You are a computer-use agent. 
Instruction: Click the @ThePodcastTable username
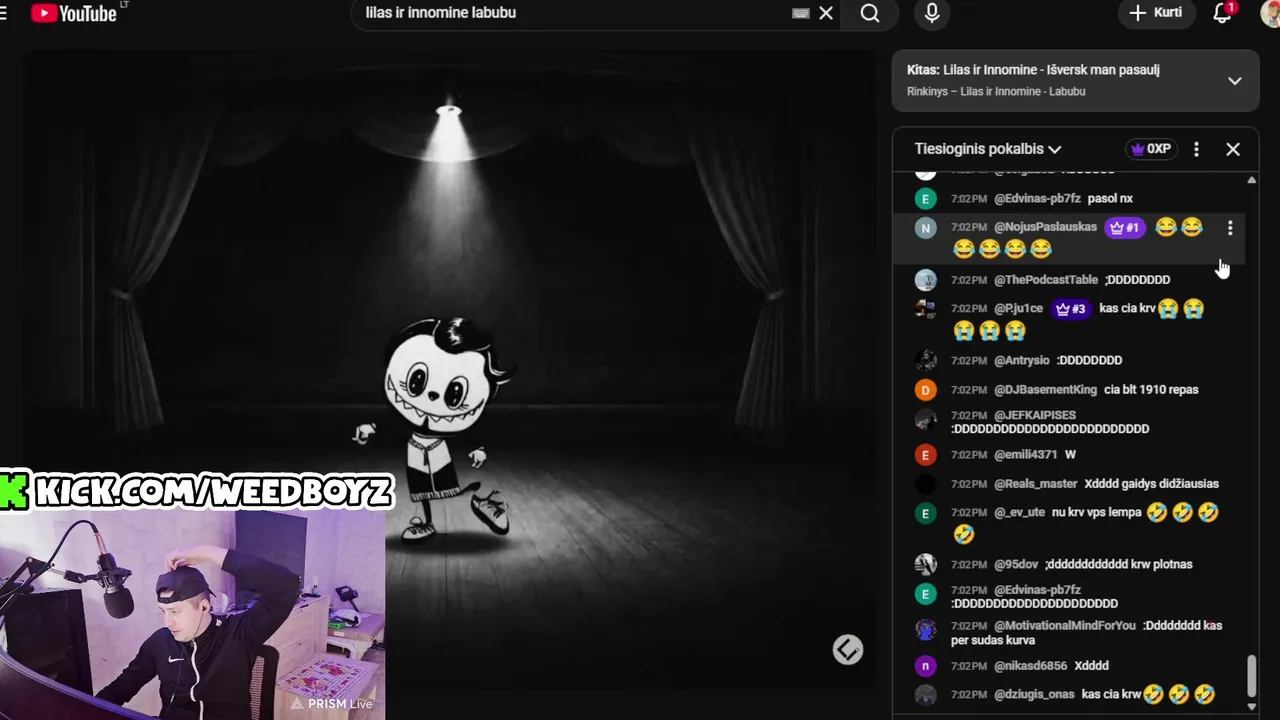coord(1046,280)
